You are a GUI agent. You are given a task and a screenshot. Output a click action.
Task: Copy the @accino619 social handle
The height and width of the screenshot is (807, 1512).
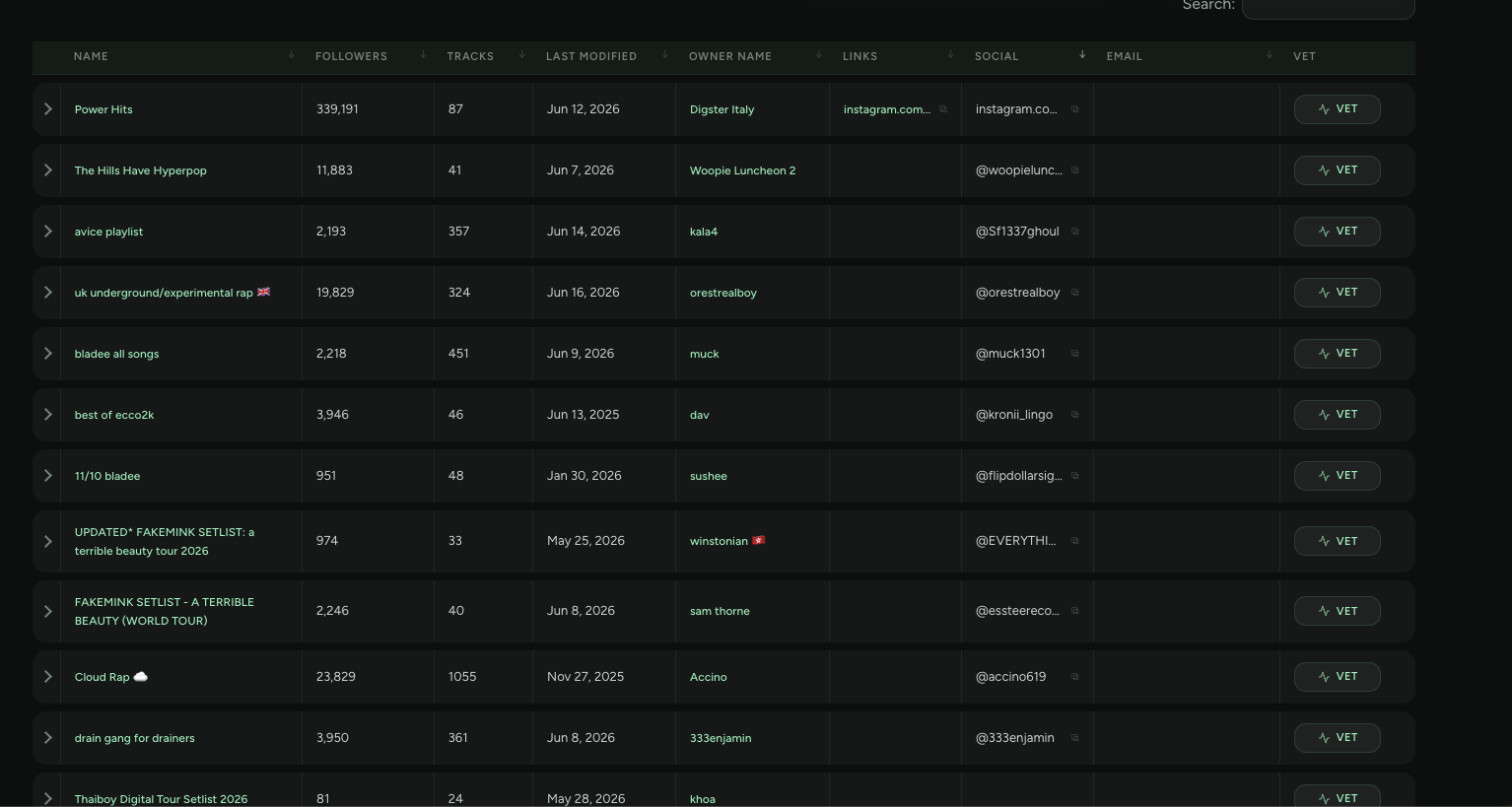[1075, 677]
